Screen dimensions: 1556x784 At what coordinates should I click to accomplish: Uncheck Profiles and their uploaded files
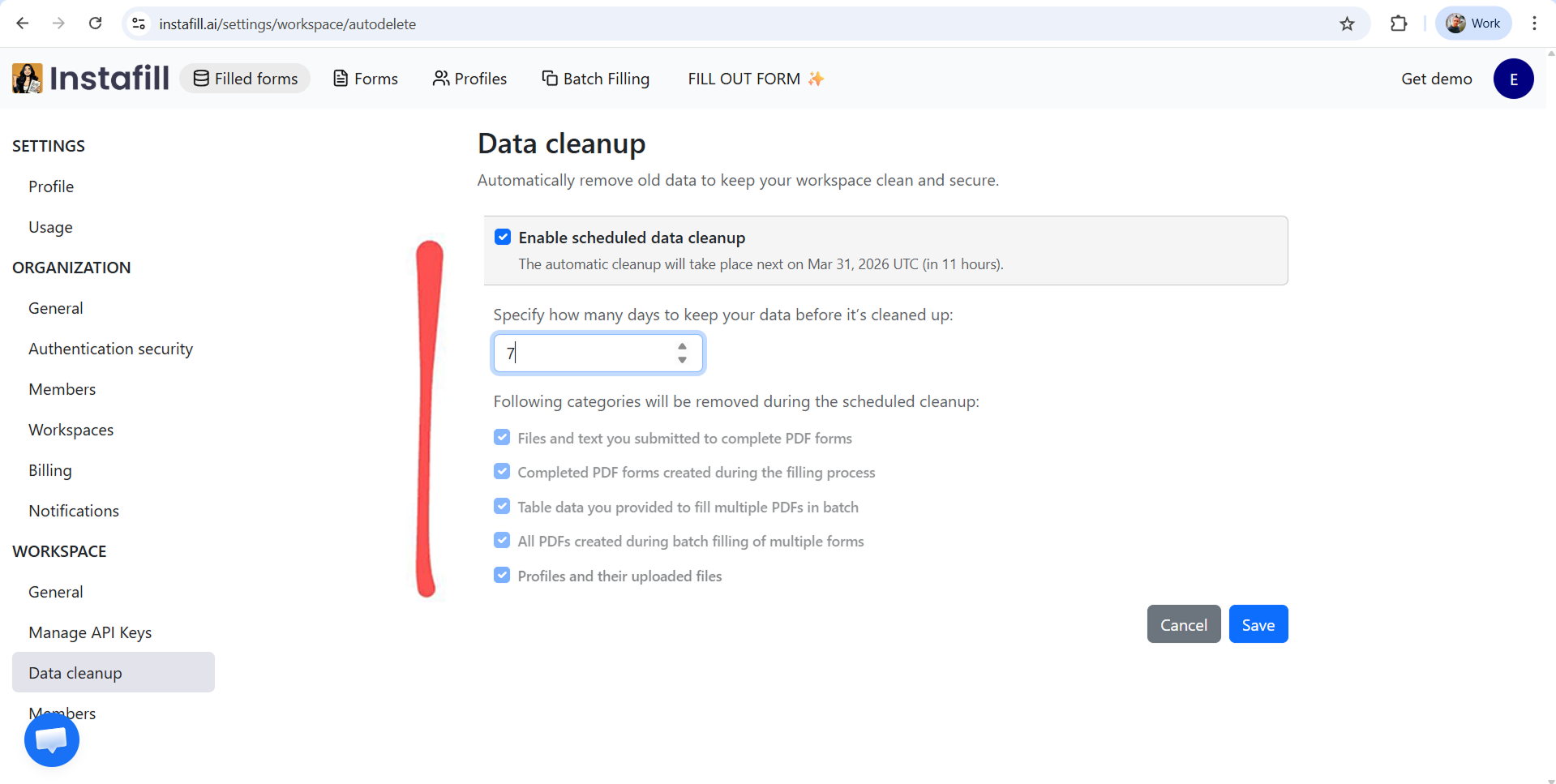502,575
